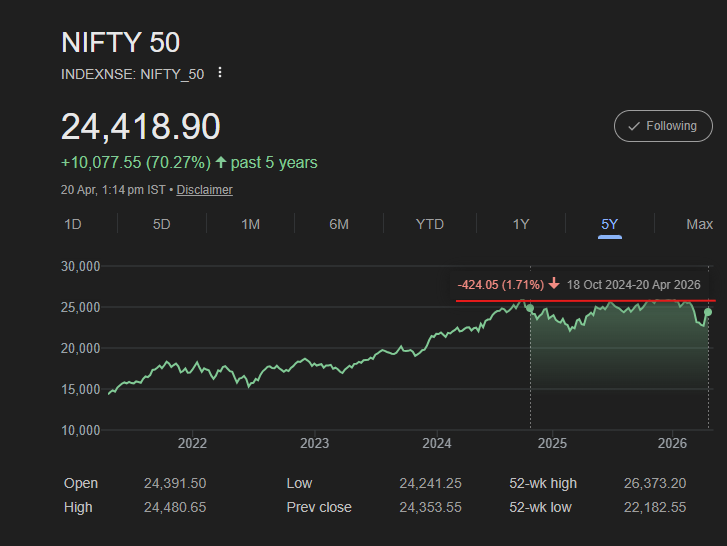Show the YTD chart range
The width and height of the screenshot is (727, 546).
[430, 224]
